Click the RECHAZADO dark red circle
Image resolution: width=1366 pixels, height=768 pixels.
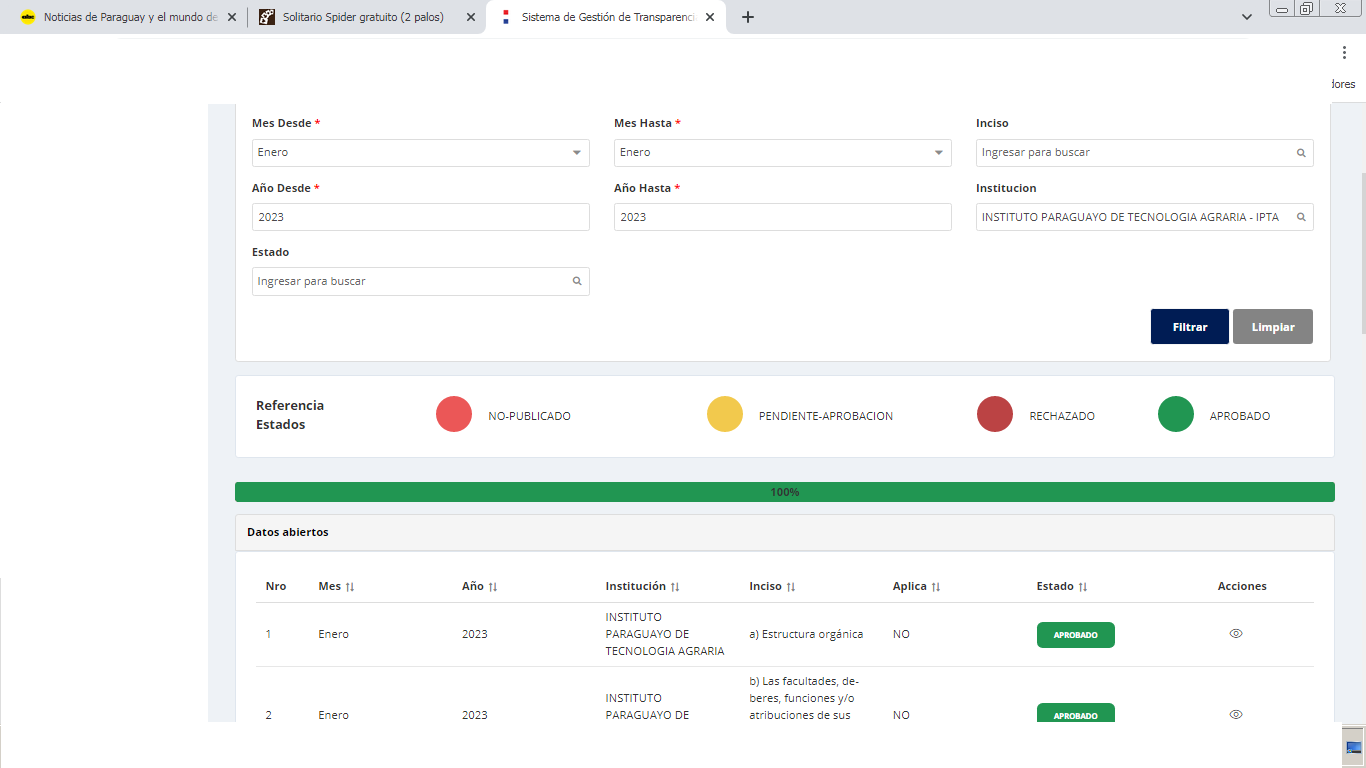(x=995, y=414)
